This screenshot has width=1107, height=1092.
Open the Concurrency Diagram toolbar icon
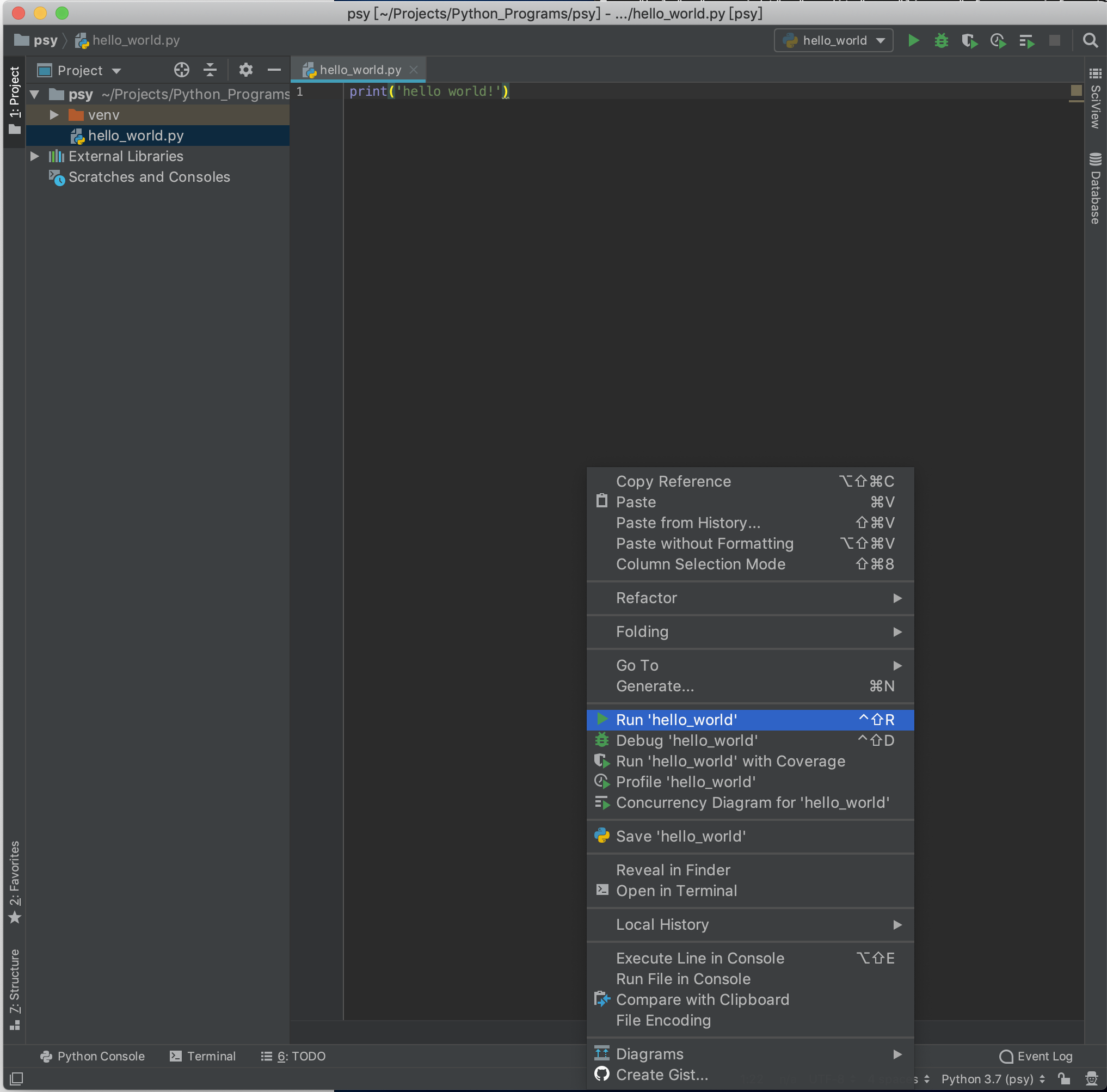click(x=1026, y=40)
